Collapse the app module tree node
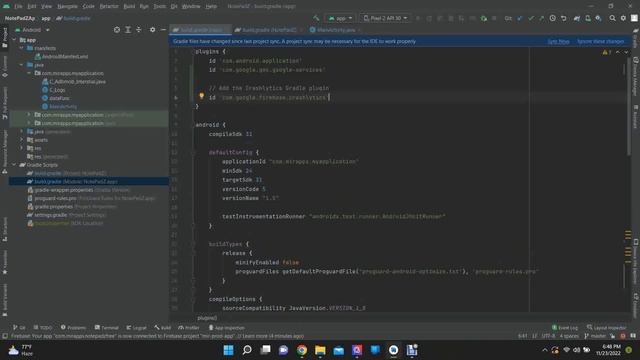The width and height of the screenshot is (640, 360). (14, 40)
